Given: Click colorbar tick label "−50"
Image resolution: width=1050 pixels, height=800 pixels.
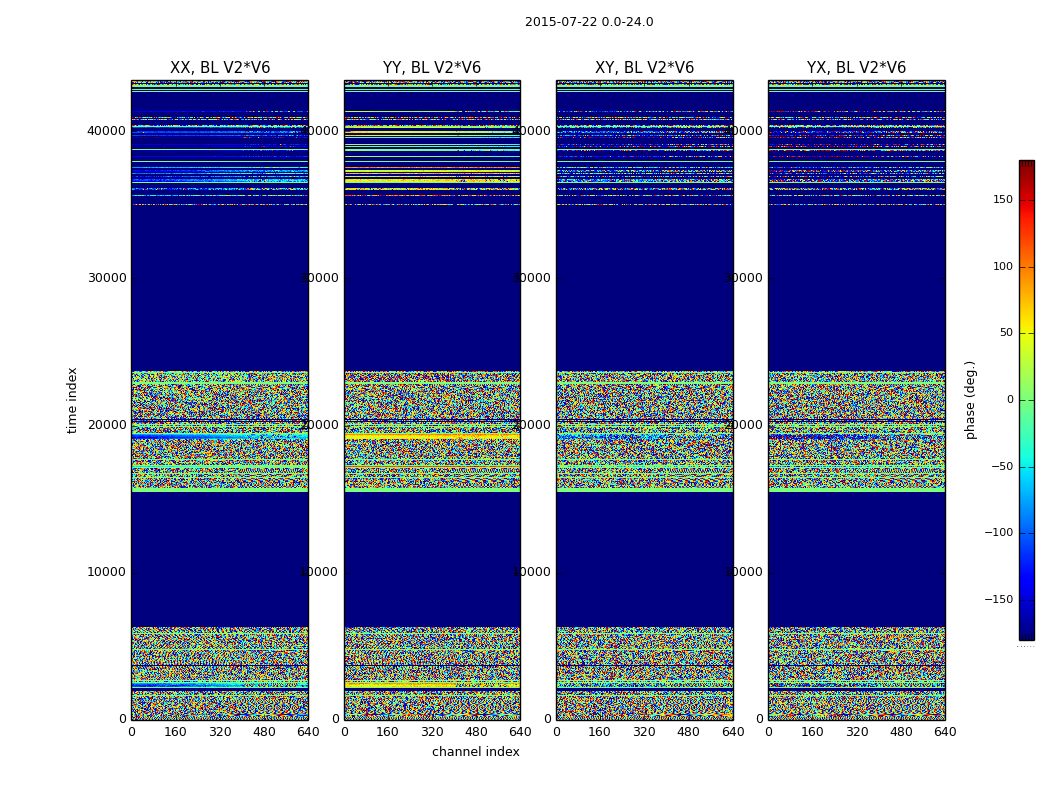Looking at the screenshot, I should tap(1002, 466).
